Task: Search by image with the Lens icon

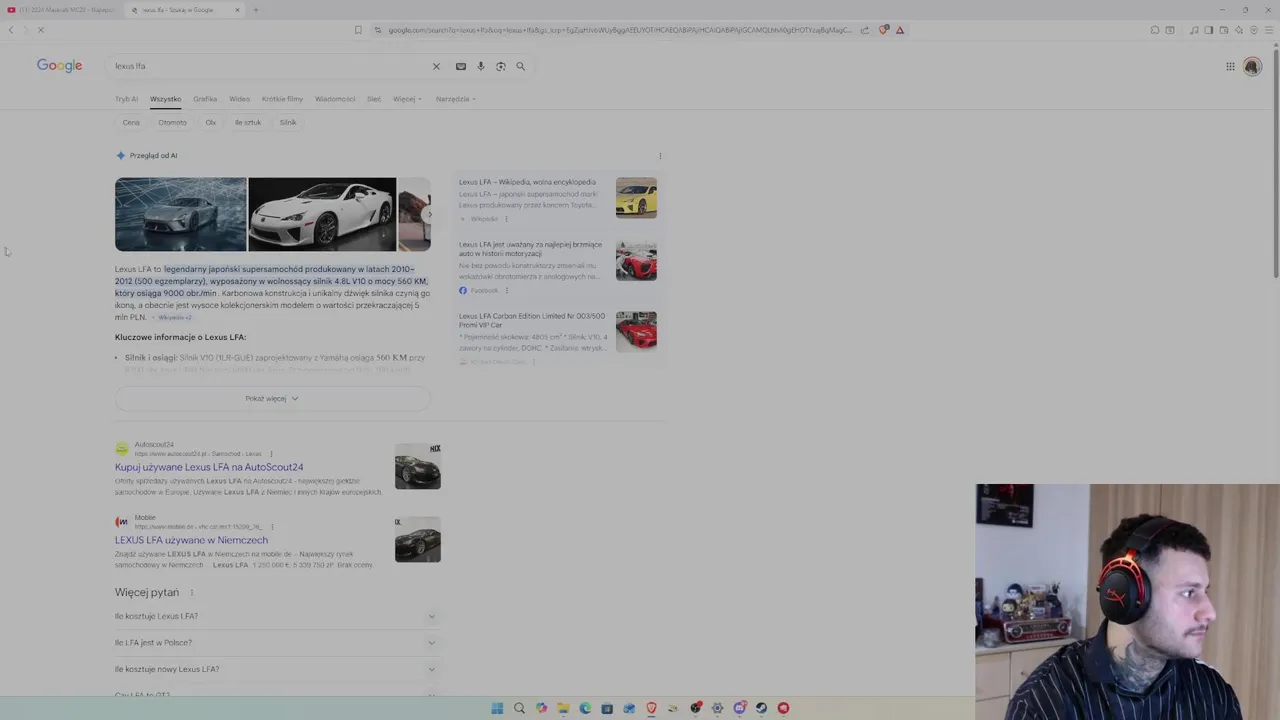Action: 501,66
